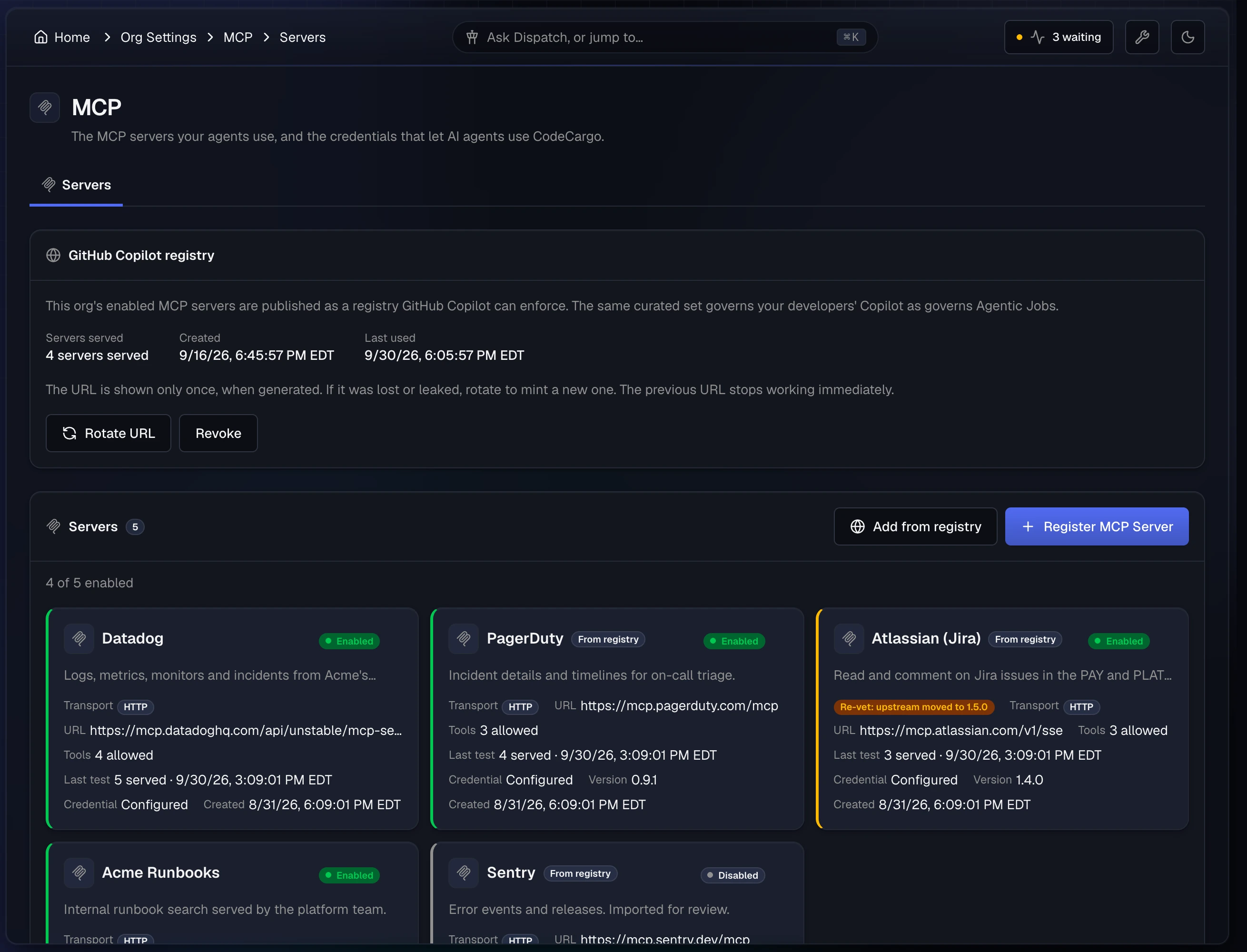Click Atlassian From registry badge

(1025, 639)
